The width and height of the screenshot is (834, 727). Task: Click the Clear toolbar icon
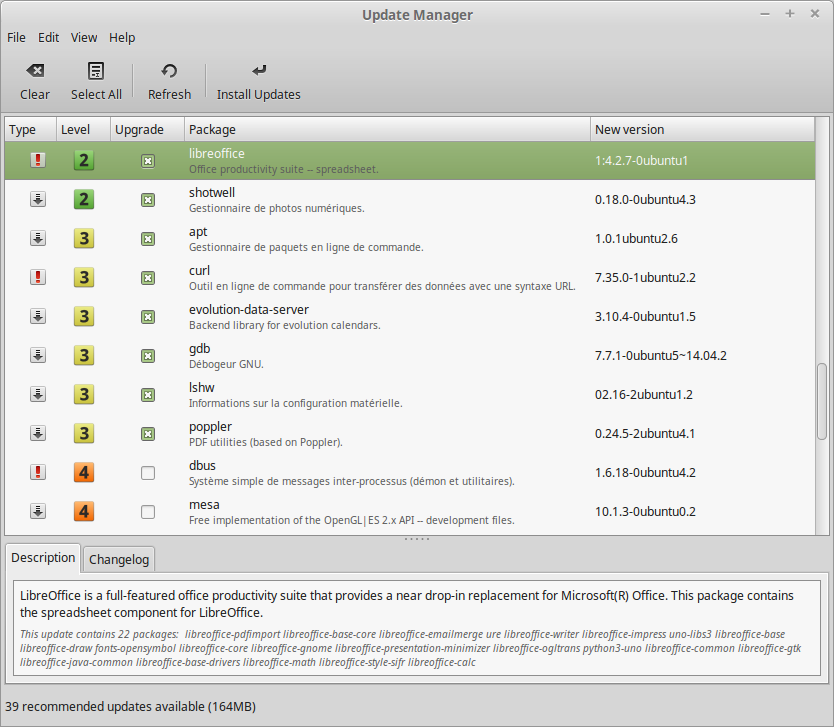35,71
